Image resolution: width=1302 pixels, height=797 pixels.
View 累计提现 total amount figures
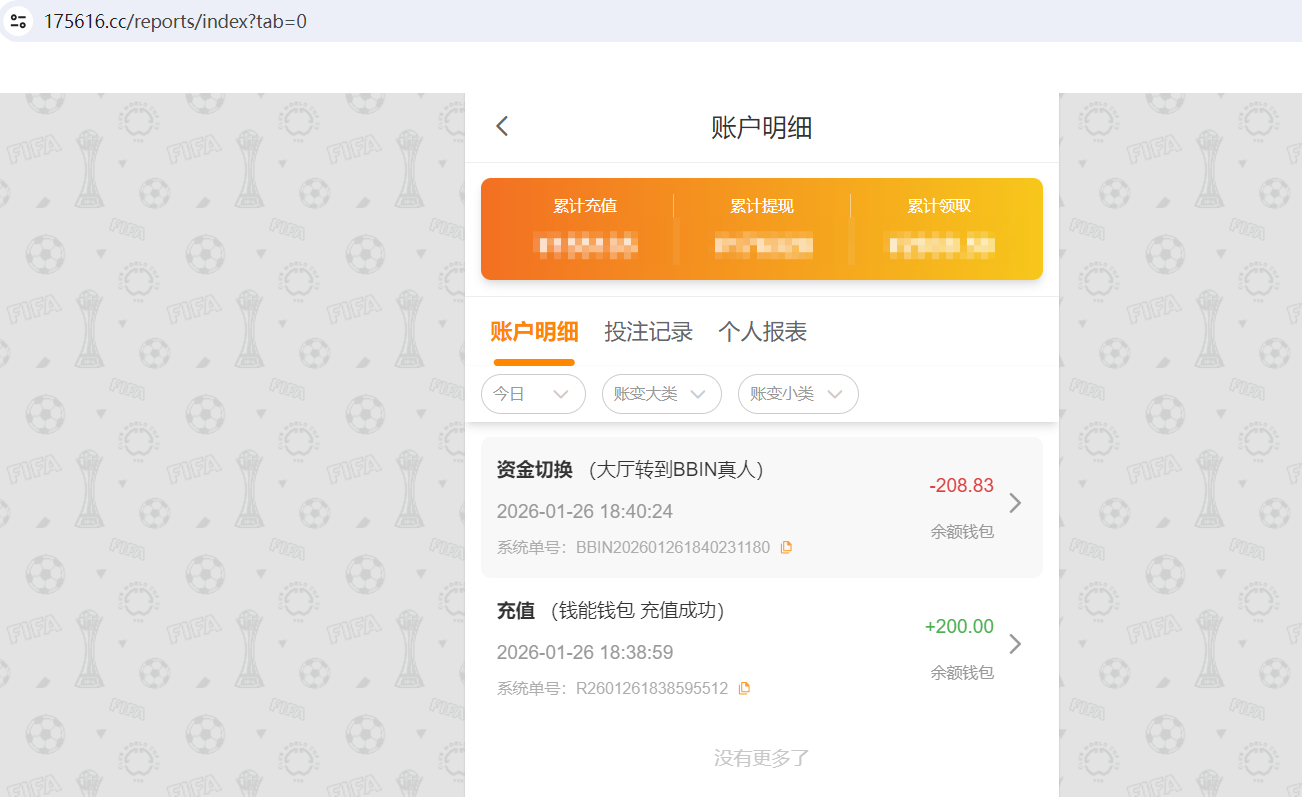pos(763,245)
